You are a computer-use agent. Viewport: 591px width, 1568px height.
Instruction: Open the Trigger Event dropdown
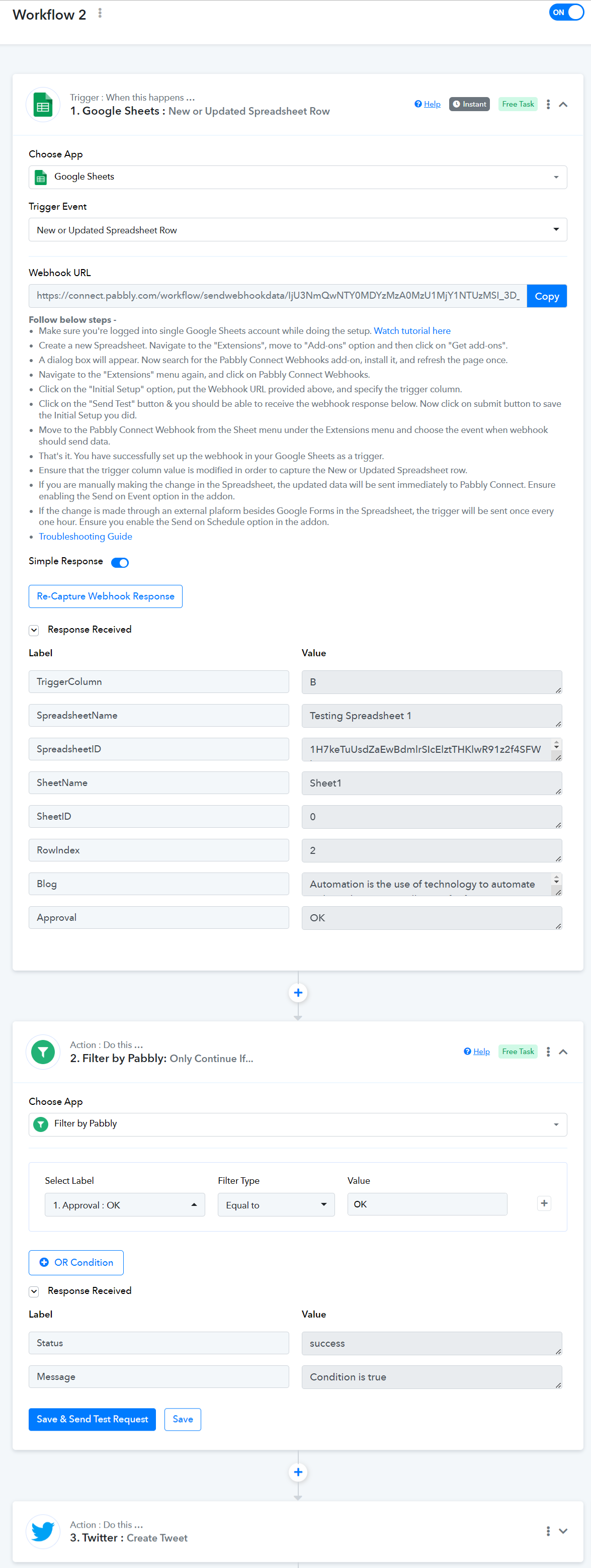pos(298,229)
